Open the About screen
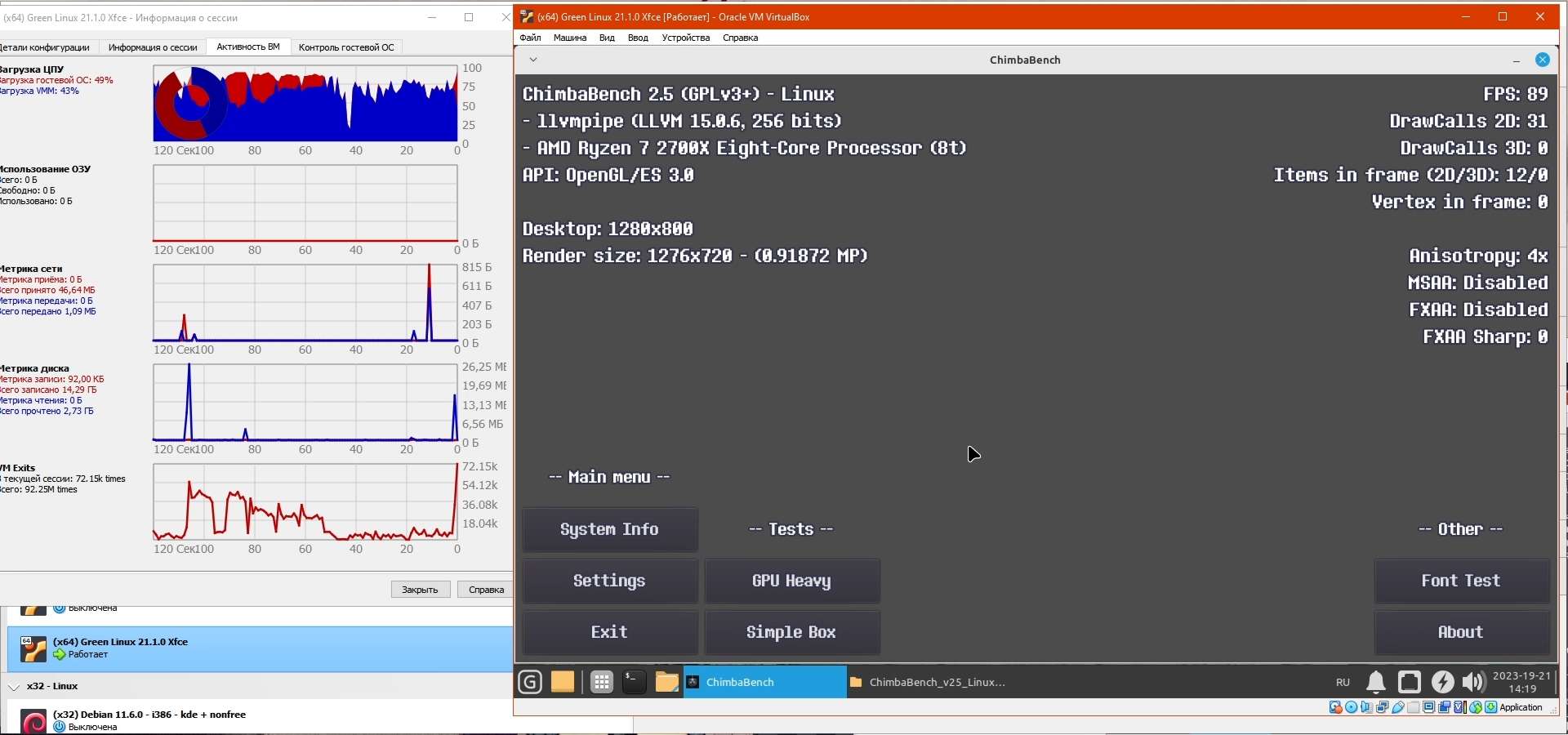The height and width of the screenshot is (735, 1568). pos(1462,632)
